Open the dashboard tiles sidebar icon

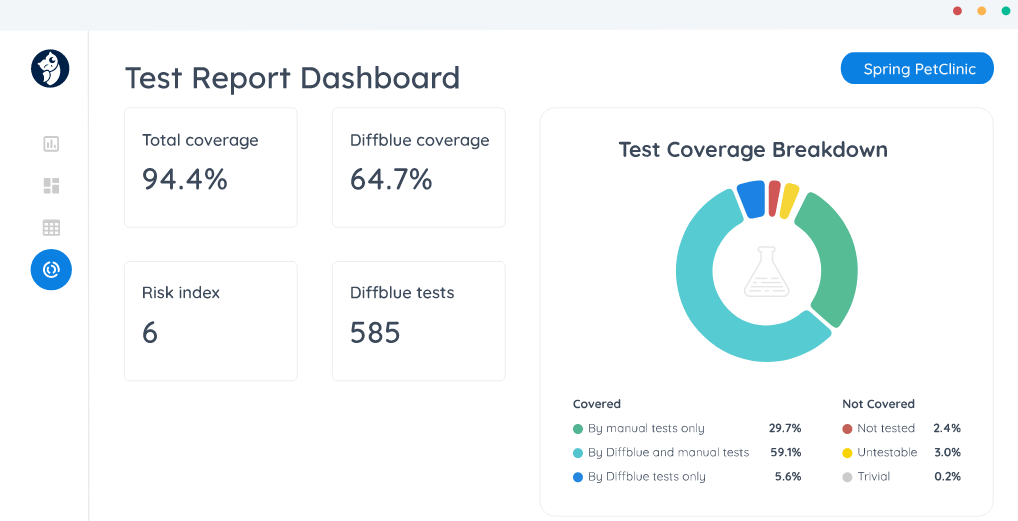(51, 186)
